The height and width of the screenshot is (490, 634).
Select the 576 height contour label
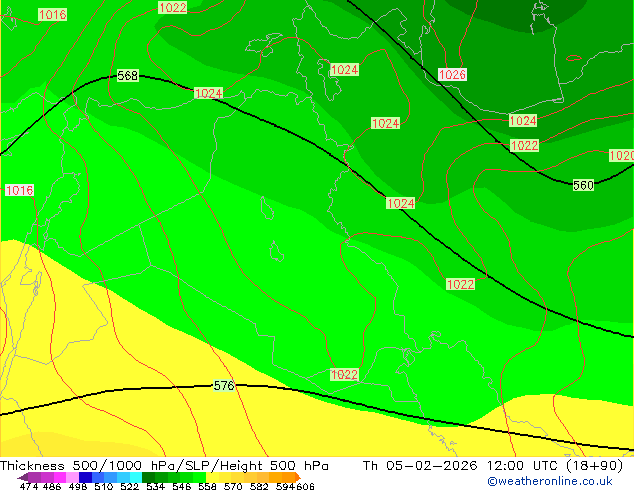224,385
